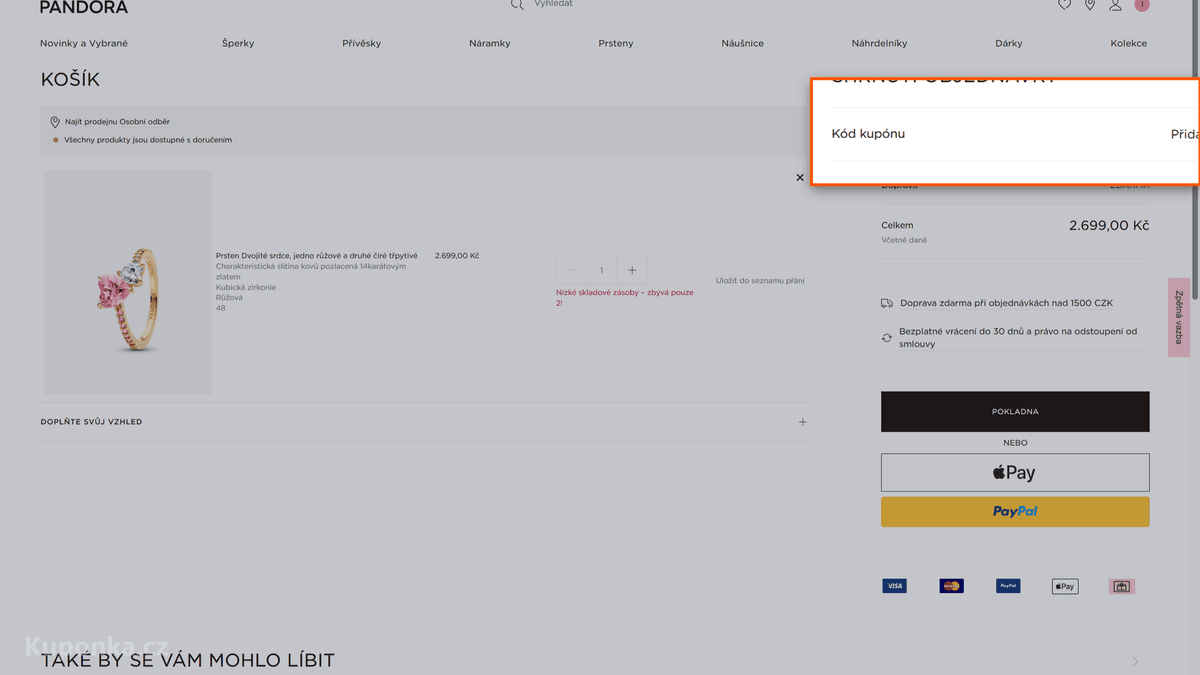The height and width of the screenshot is (675, 1200).
Task: Select the 2.699,00 Kč total amount
Action: [1109, 226]
